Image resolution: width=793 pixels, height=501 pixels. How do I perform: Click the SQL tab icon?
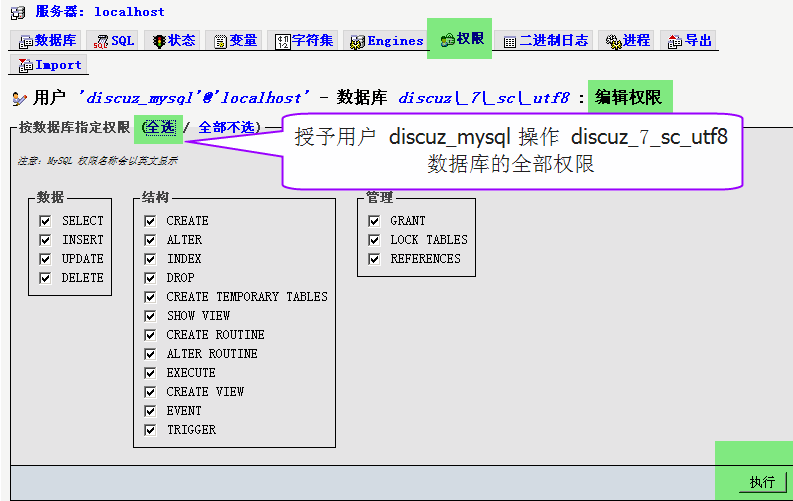point(101,41)
